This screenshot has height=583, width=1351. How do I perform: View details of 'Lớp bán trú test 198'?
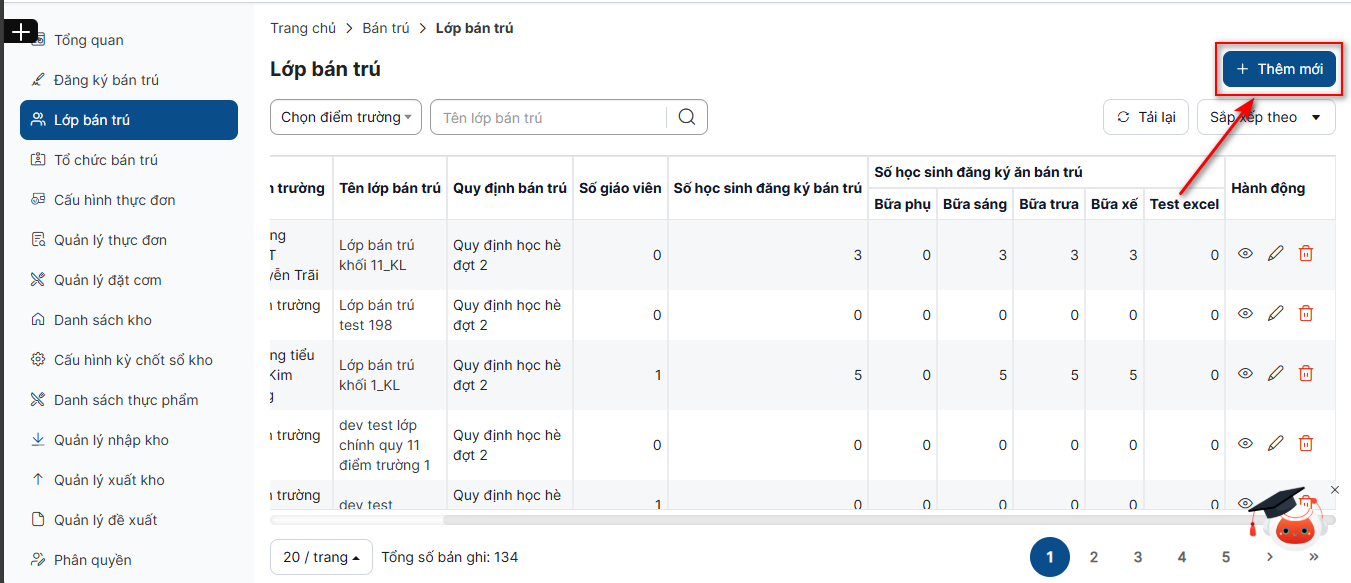point(1245,314)
